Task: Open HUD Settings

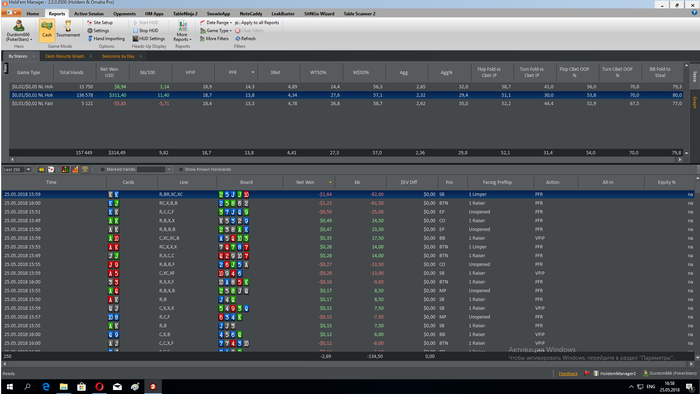Action: 149,39
